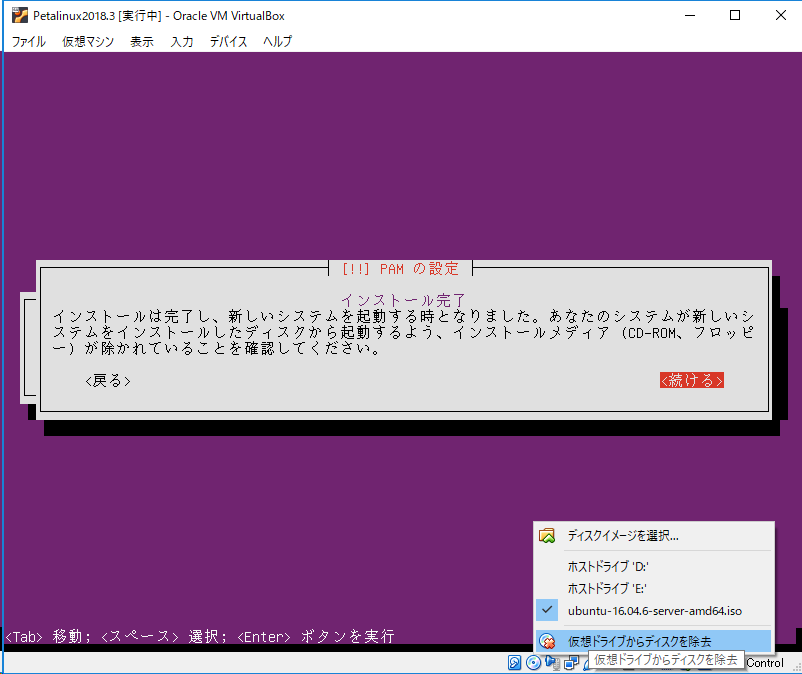Open the ファイル menu

[x=28, y=41]
